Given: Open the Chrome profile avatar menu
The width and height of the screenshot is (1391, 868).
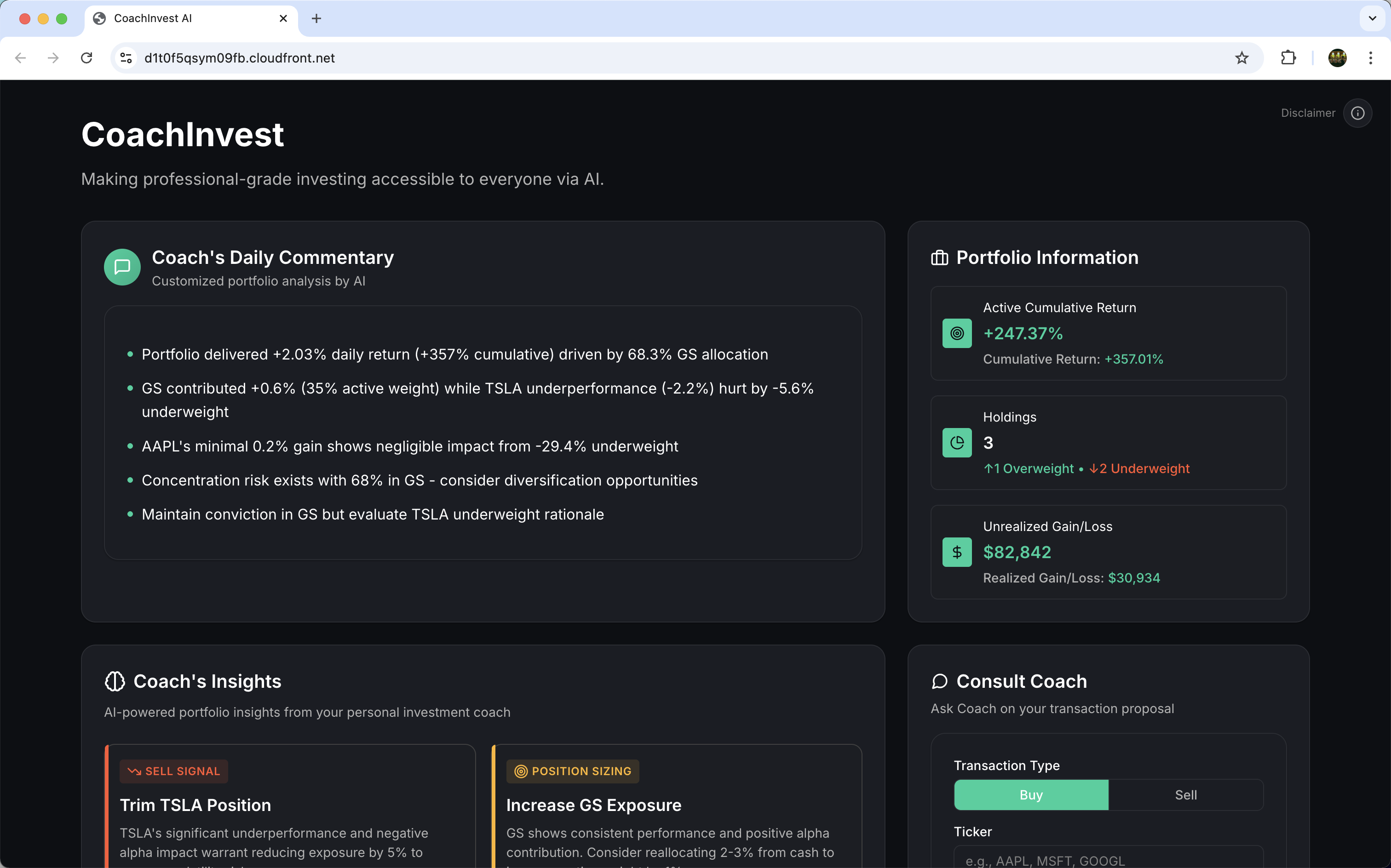Looking at the screenshot, I should pyautogui.click(x=1337, y=58).
